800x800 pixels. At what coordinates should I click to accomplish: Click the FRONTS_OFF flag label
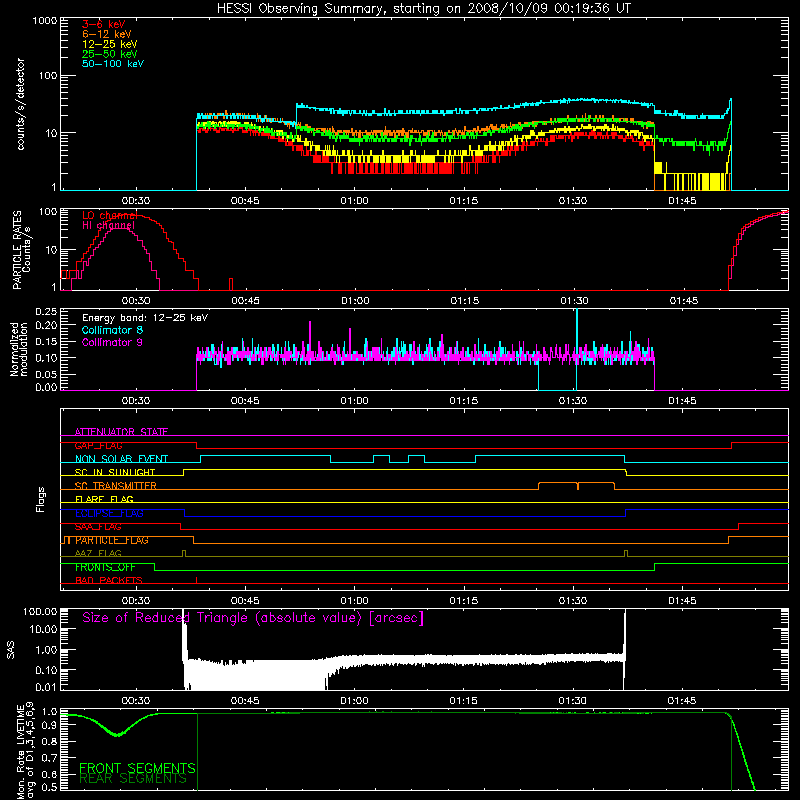tap(105, 567)
